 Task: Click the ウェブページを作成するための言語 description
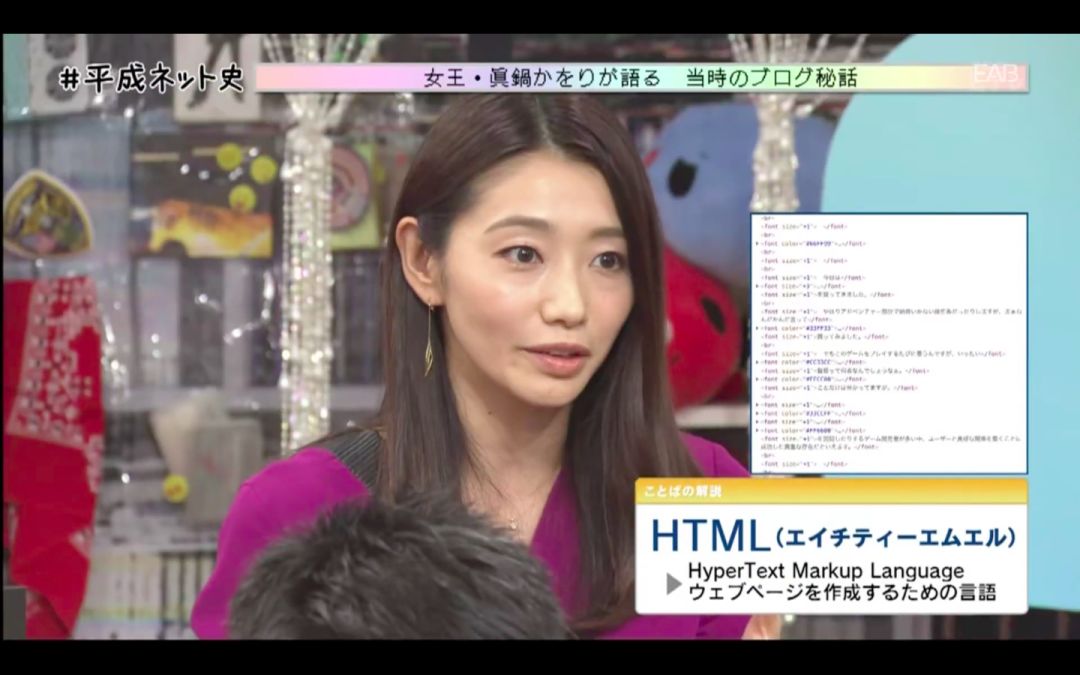(842, 592)
